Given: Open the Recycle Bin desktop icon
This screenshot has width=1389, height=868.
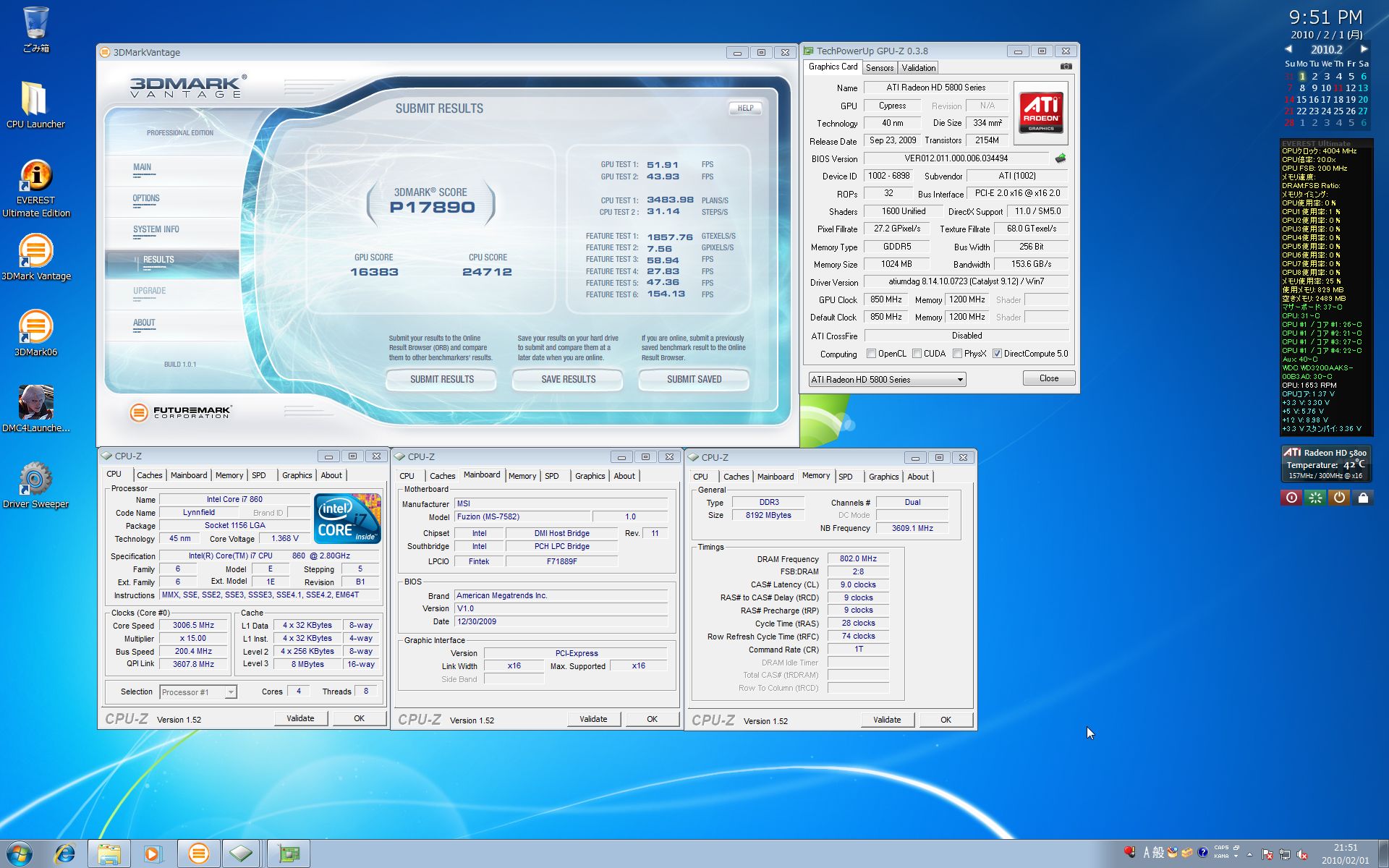Looking at the screenshot, I should (x=35, y=29).
